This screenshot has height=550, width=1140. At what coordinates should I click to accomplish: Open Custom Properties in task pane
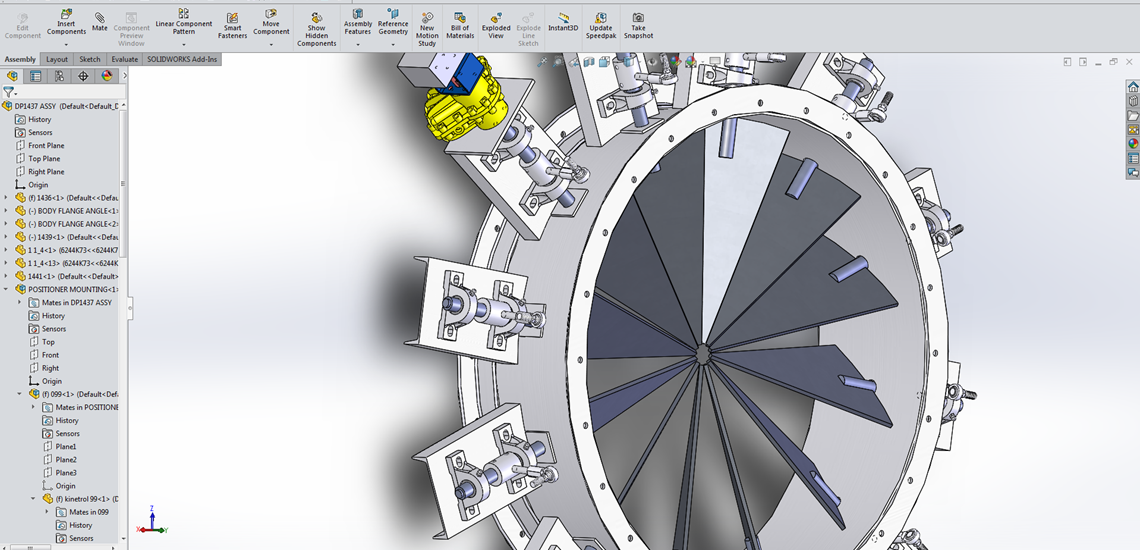[x=1133, y=159]
